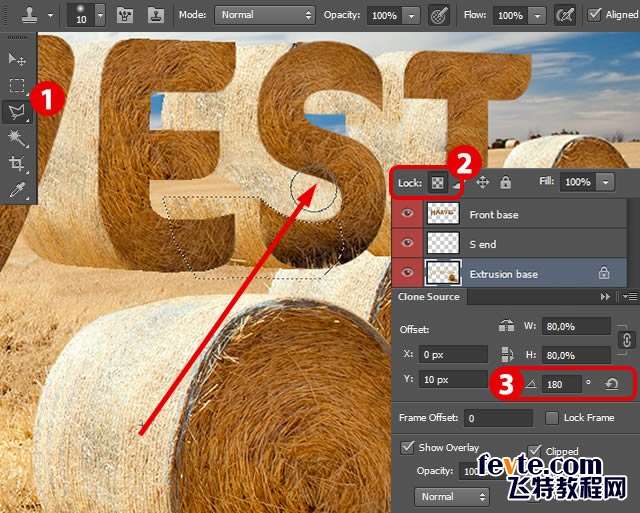This screenshot has height=513, width=640.
Task: Select the Eyedropper tool
Action: tap(17, 189)
